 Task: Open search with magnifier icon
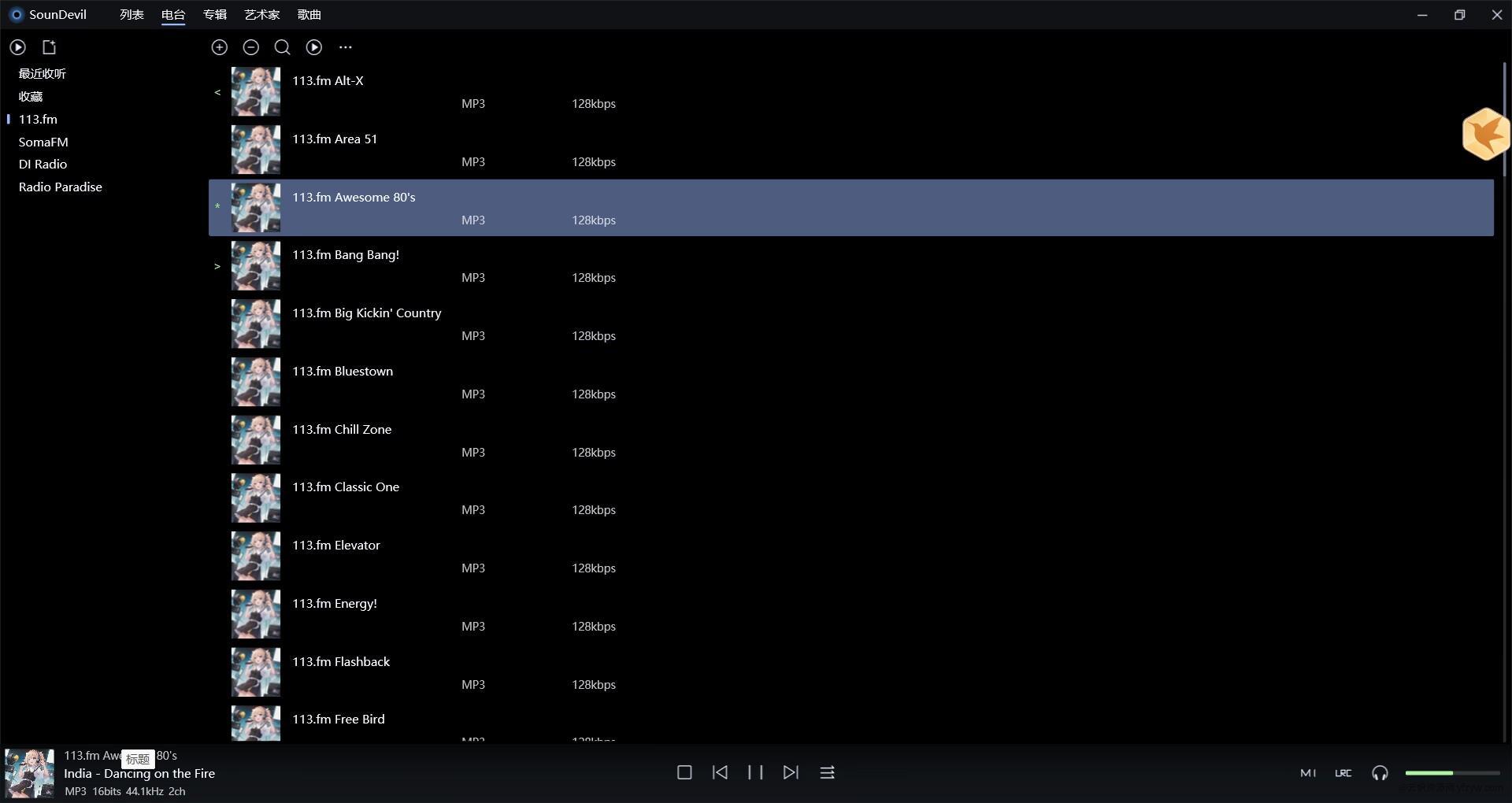[x=282, y=47]
